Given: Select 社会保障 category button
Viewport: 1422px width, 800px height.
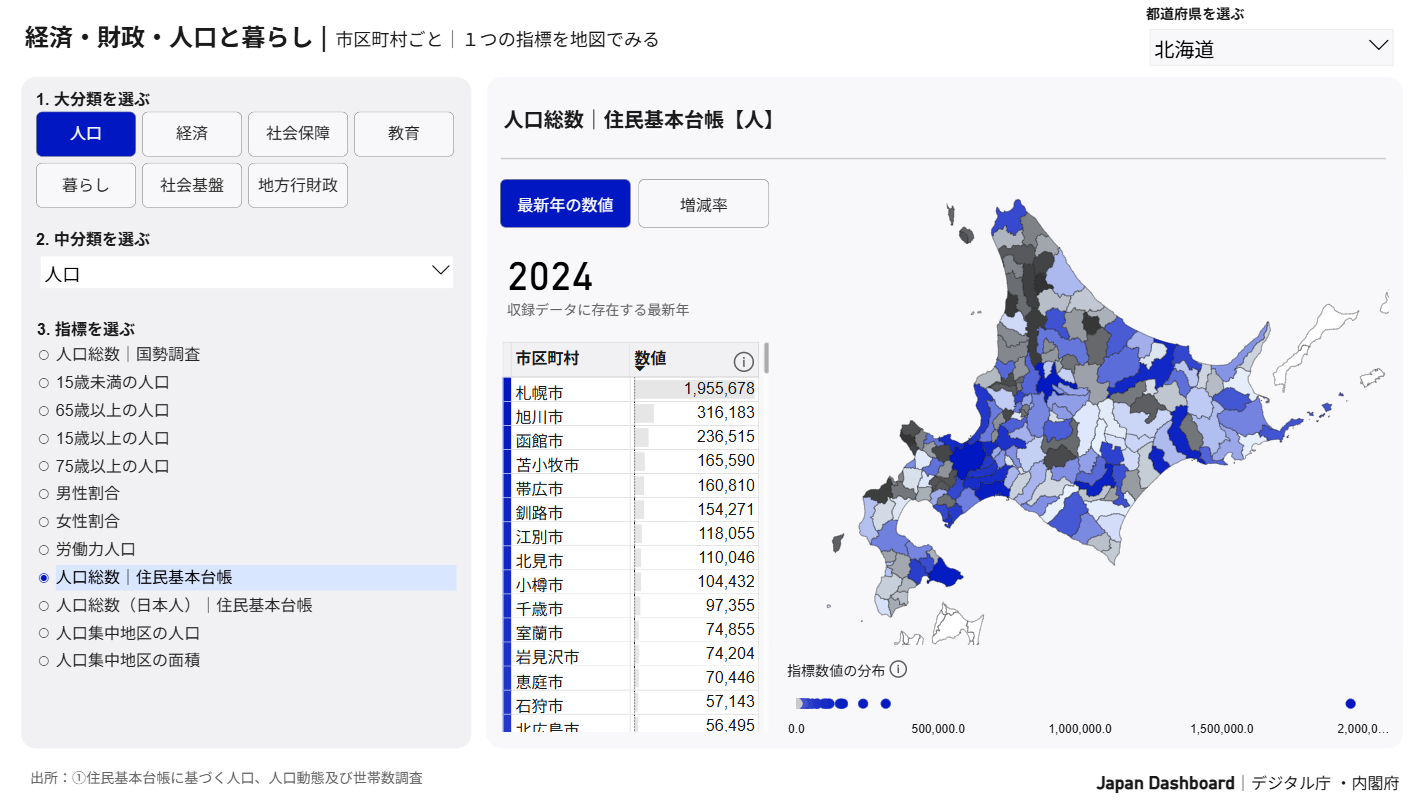Looking at the screenshot, I should click(298, 134).
